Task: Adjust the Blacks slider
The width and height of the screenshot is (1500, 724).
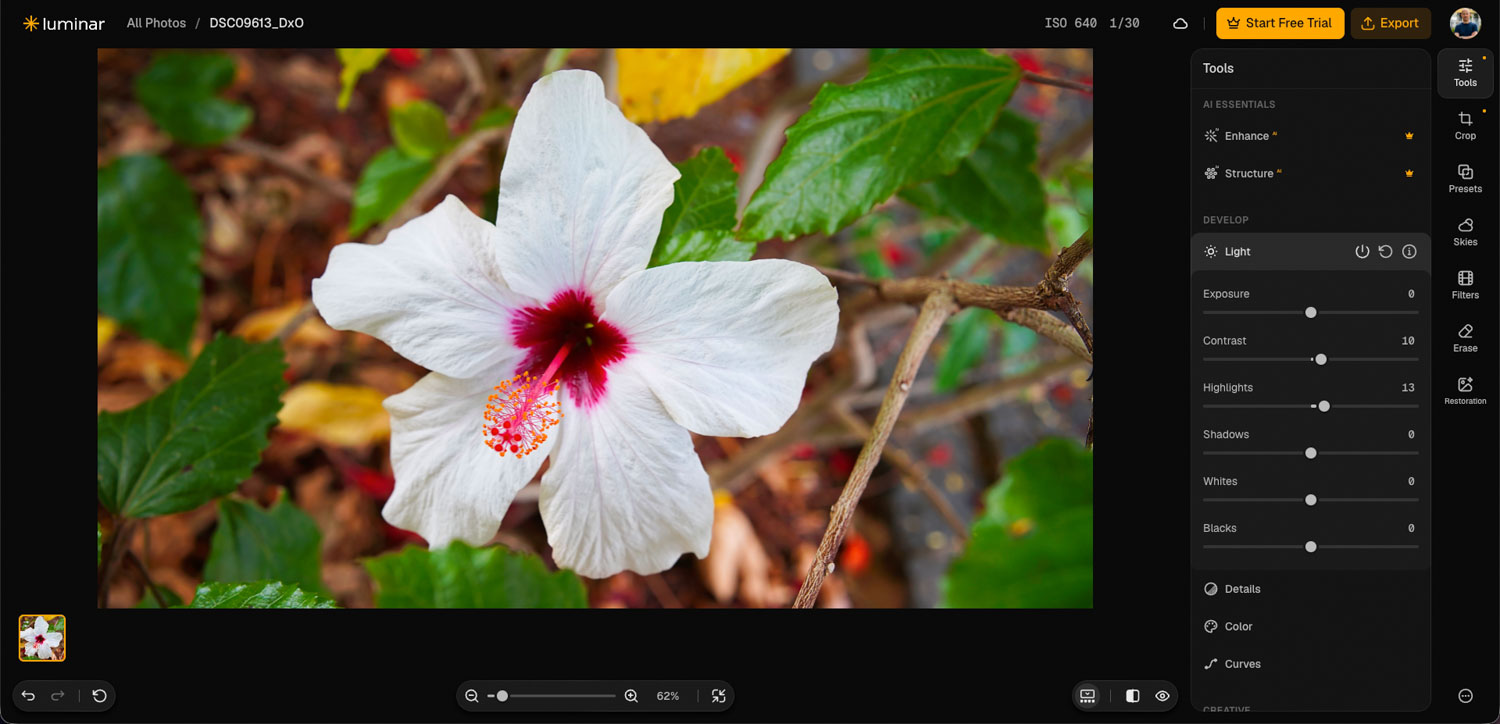Action: point(1310,547)
